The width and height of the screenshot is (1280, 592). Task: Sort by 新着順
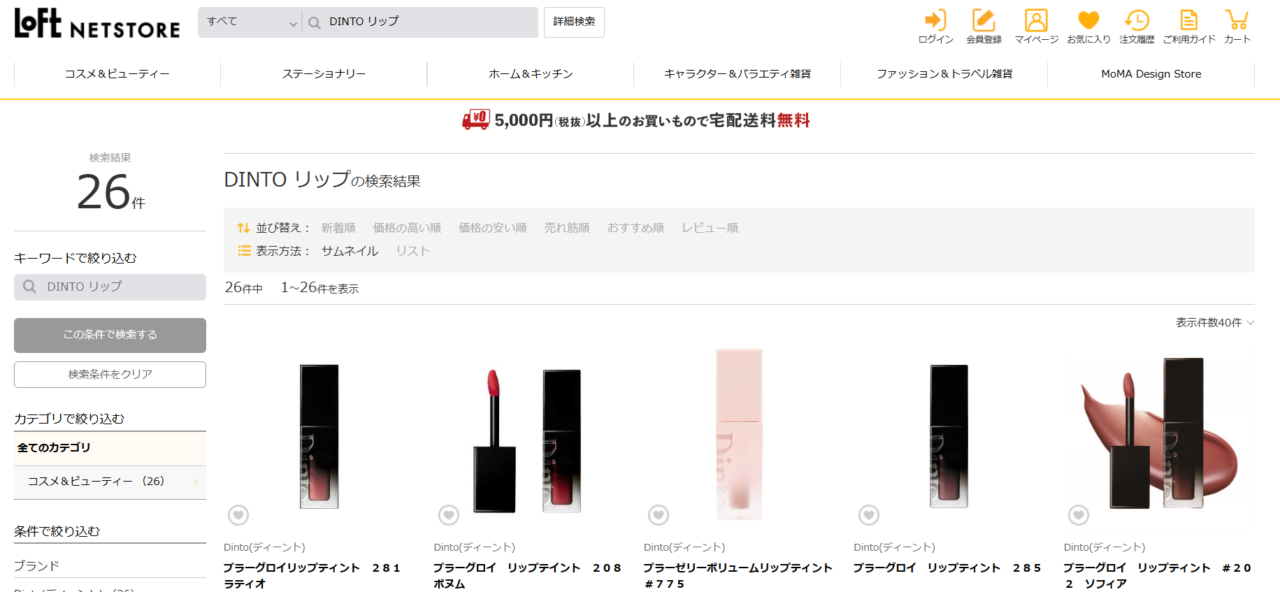[338, 228]
